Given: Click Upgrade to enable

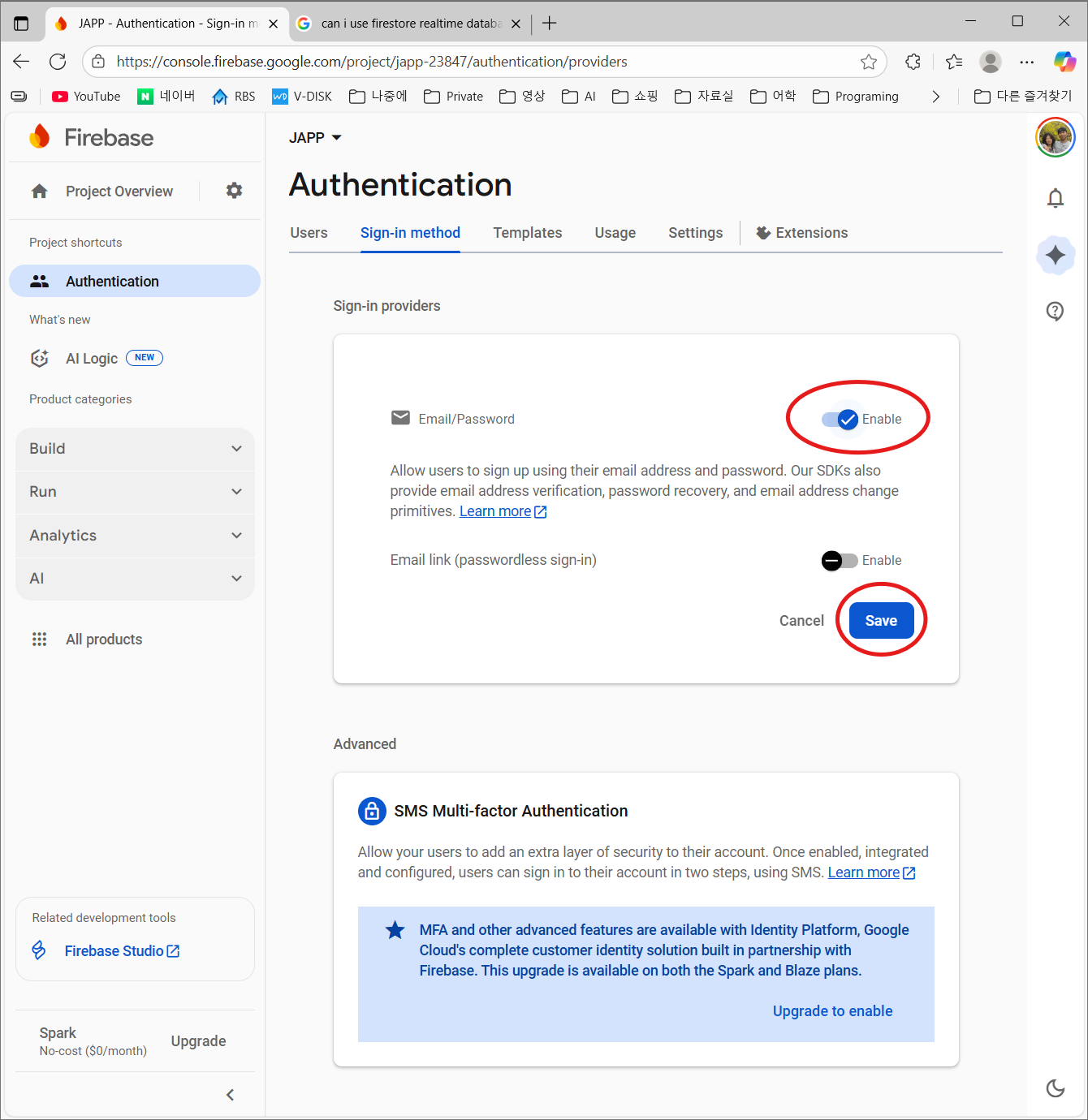Looking at the screenshot, I should point(832,1011).
